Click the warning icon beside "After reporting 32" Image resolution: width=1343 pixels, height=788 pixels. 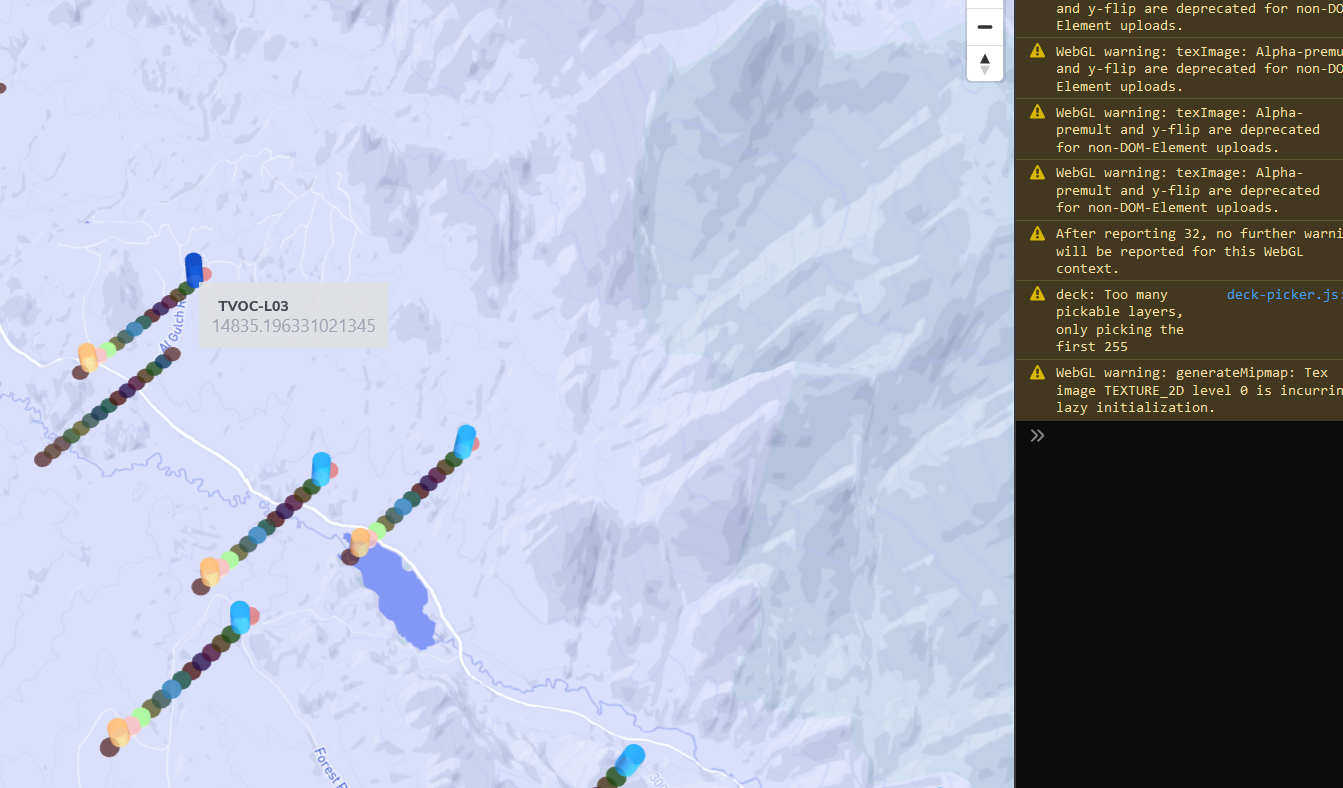point(1037,233)
